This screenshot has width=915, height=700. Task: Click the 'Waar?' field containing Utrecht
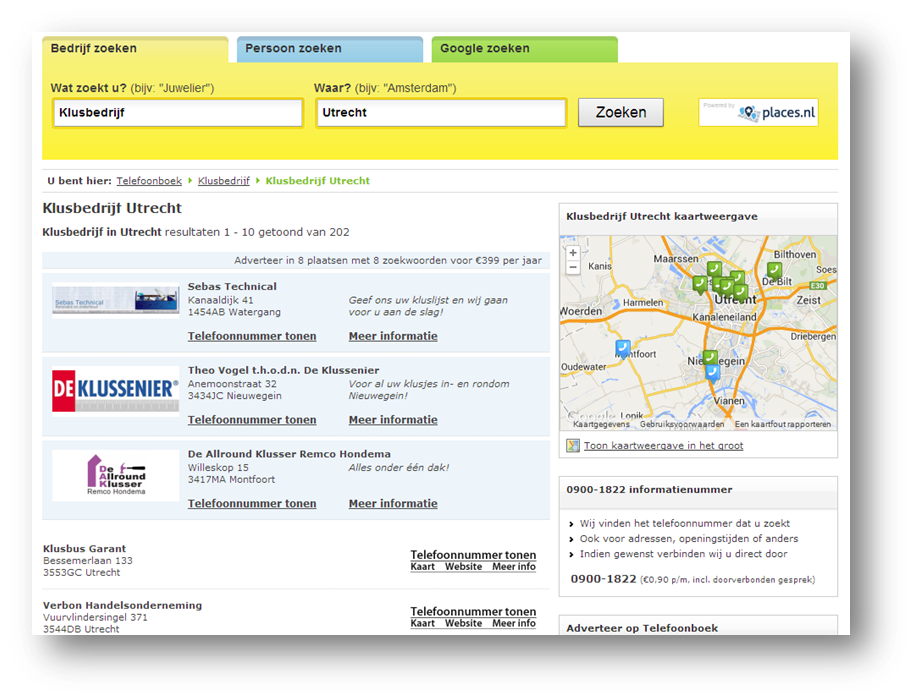click(441, 113)
